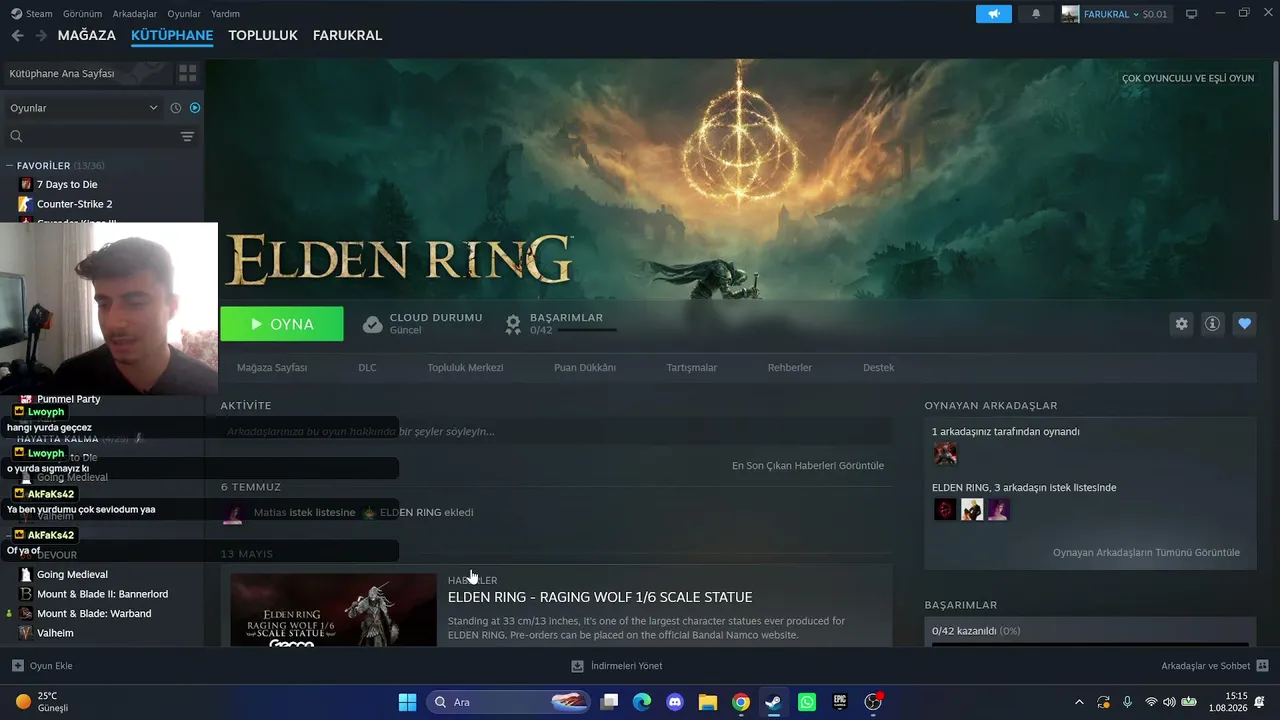Click the 7 Days to Die icon
This screenshot has height=720, width=1280.
[26, 184]
